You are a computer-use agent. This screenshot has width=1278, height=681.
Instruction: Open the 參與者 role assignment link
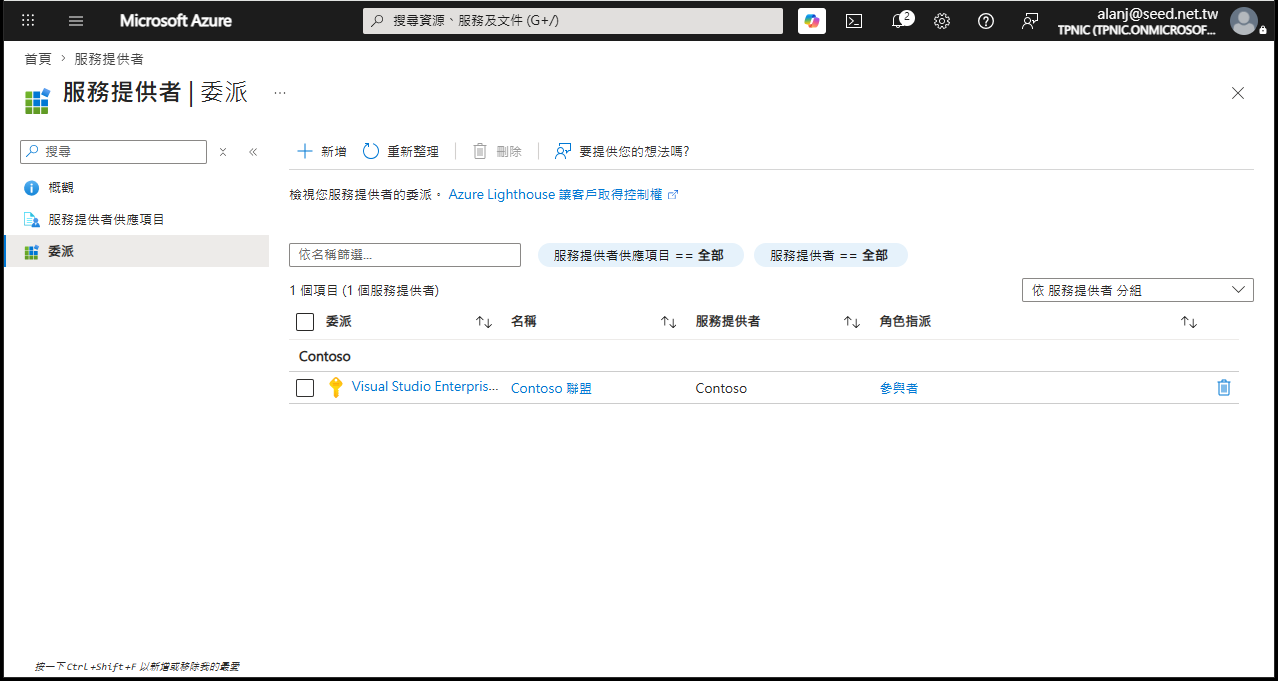point(899,388)
